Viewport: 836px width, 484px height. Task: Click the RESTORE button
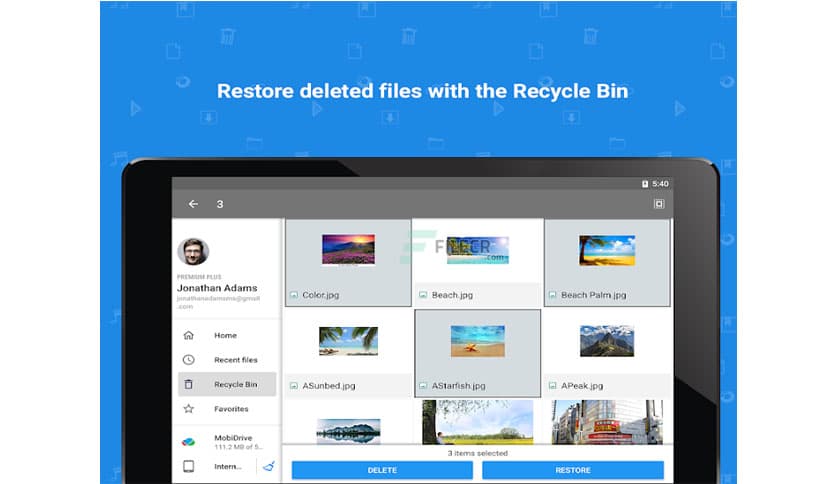(573, 470)
